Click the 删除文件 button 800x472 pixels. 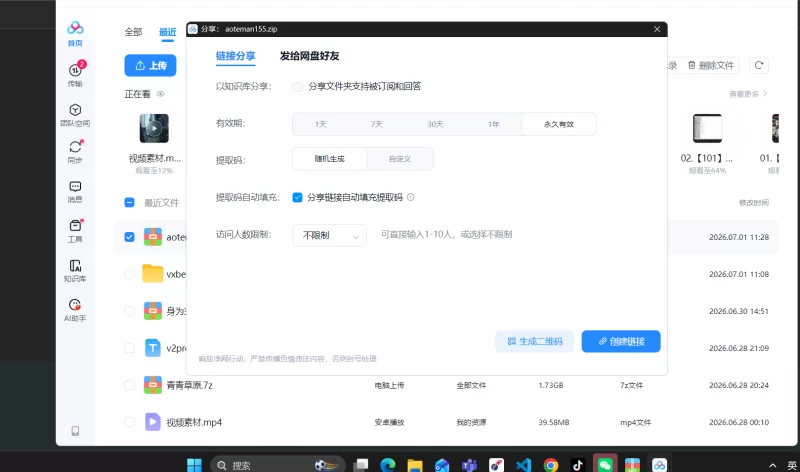click(x=711, y=65)
